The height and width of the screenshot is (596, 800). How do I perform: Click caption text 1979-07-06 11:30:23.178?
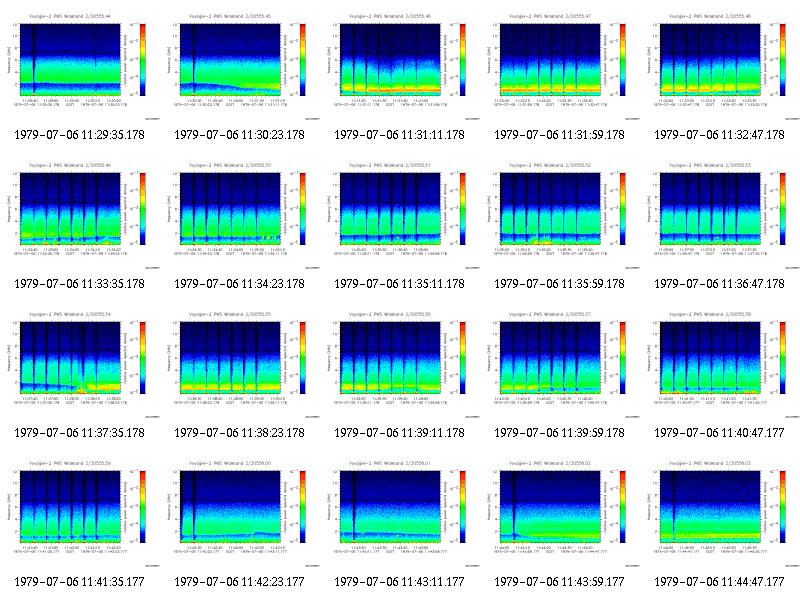tap(240, 135)
